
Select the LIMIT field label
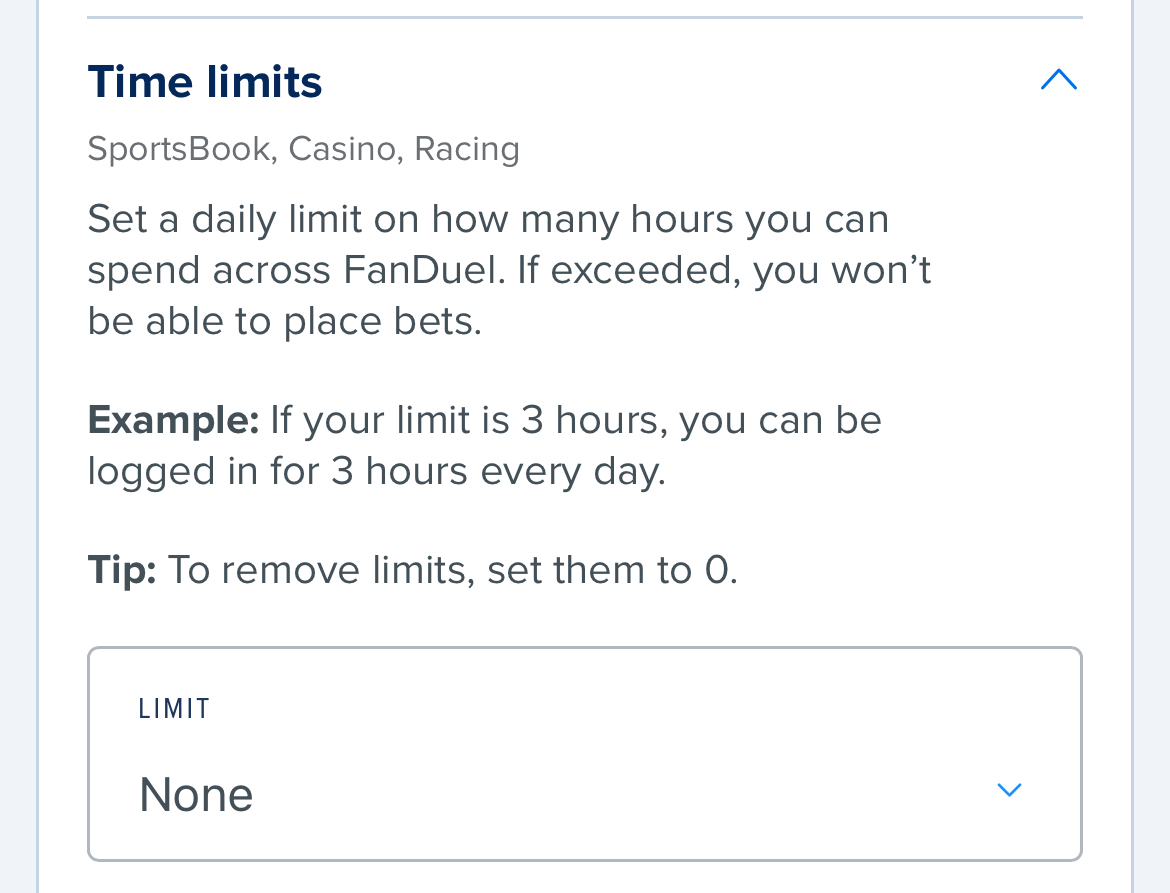(174, 708)
